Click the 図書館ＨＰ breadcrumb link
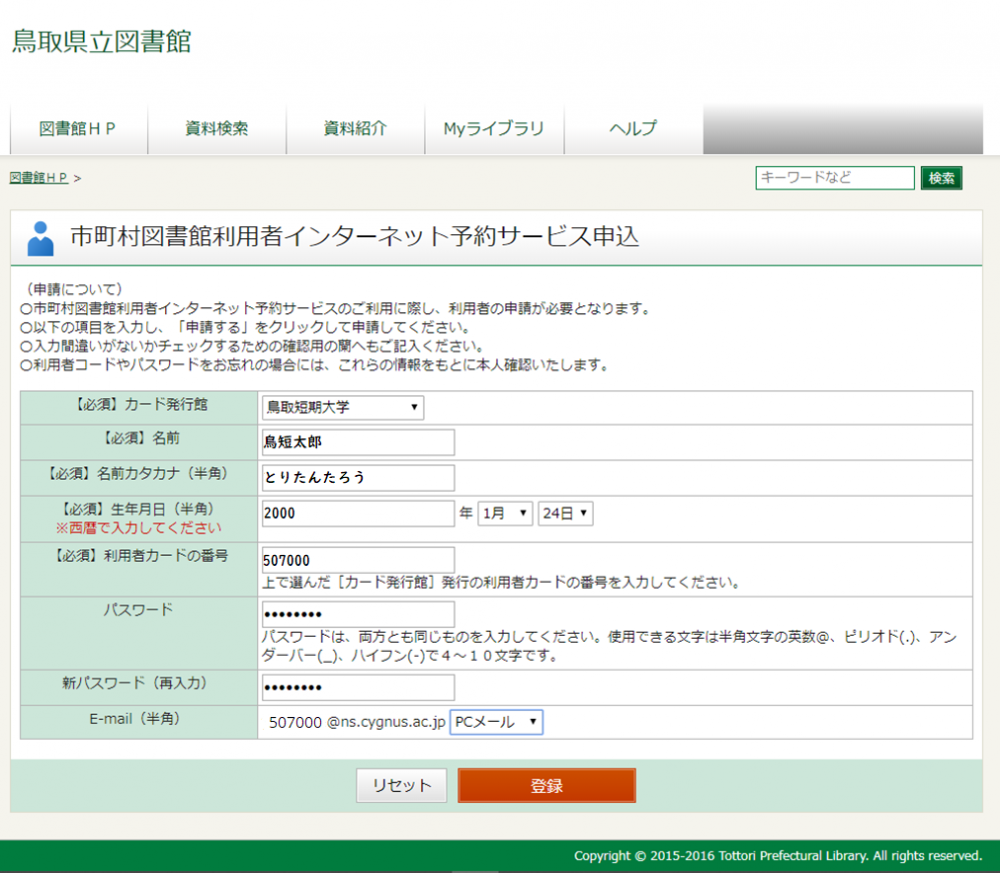This screenshot has height=873, width=1000. (x=39, y=178)
